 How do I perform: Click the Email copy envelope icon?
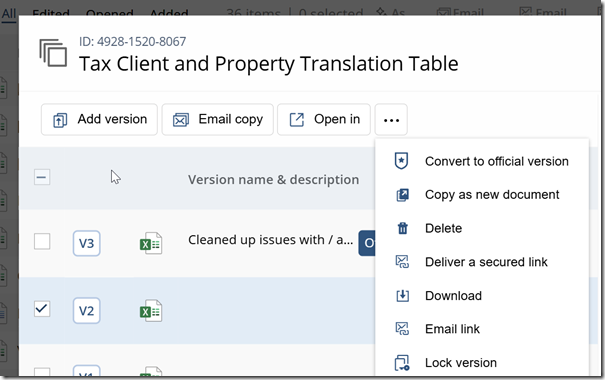[x=181, y=120]
